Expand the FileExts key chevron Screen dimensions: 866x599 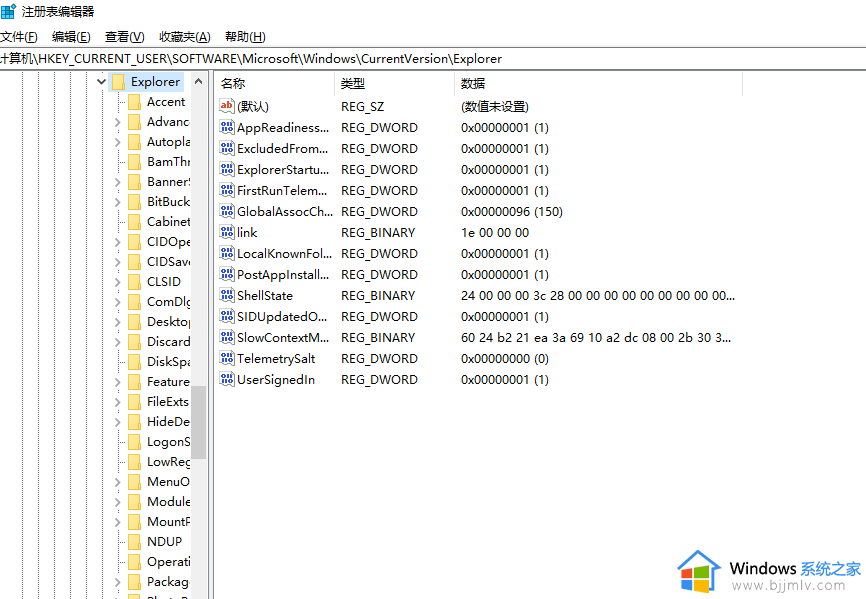[117, 402]
